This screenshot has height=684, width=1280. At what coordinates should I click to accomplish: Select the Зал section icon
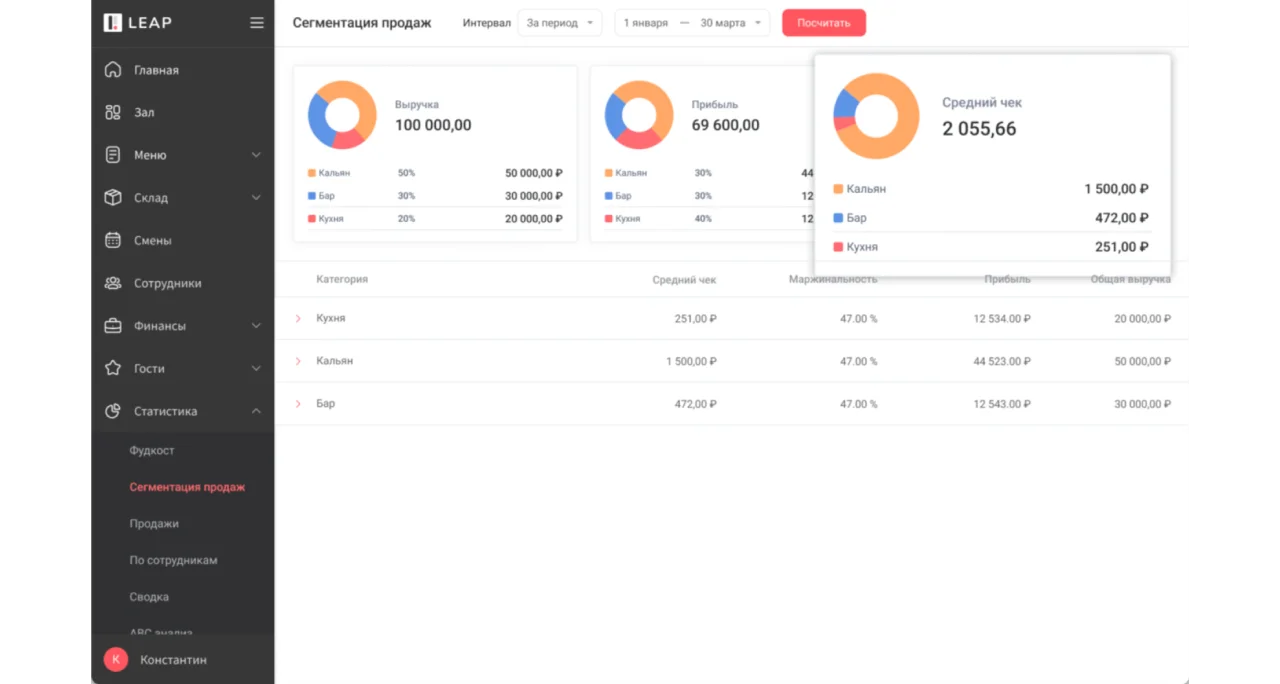click(112, 112)
